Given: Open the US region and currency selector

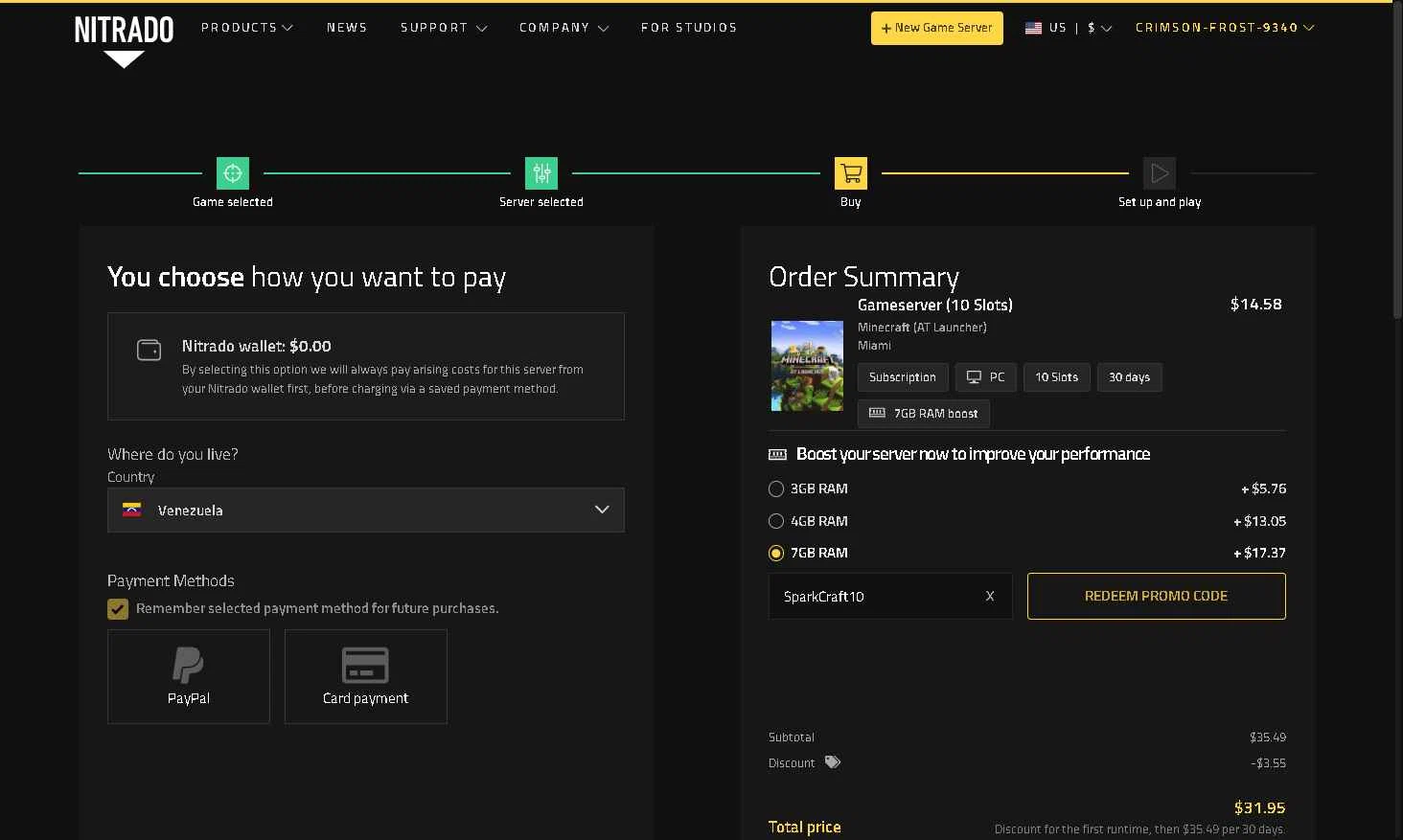Looking at the screenshot, I should [x=1068, y=28].
